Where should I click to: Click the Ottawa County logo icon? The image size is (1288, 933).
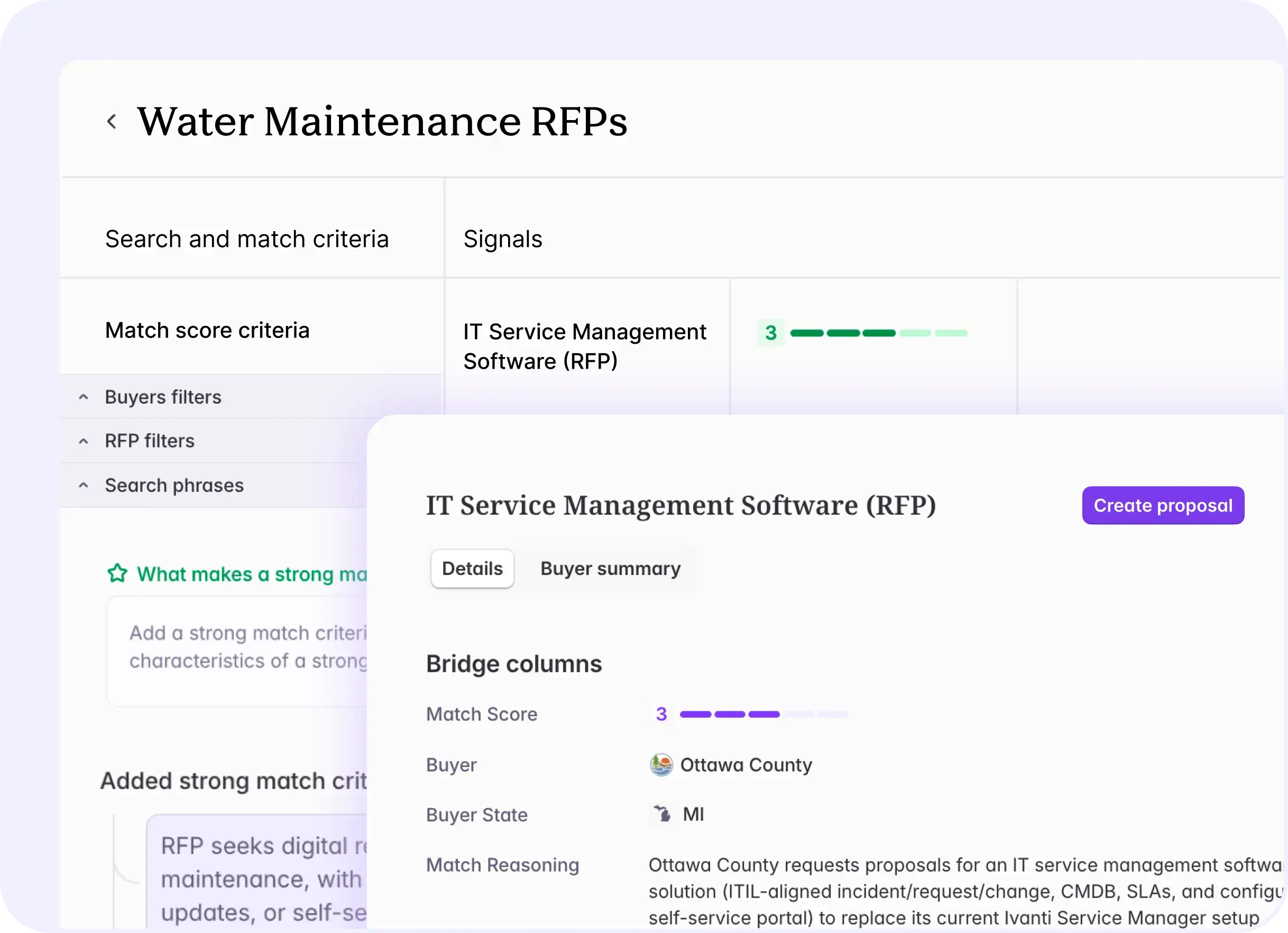[x=661, y=765]
